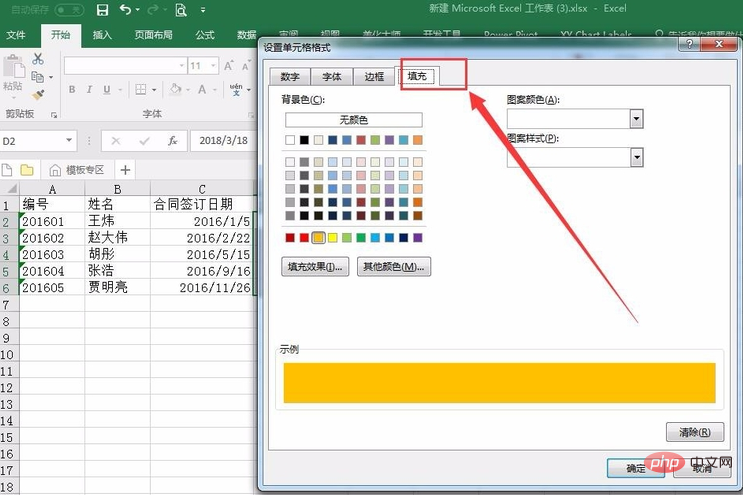Image resolution: width=743 pixels, height=495 pixels.
Task: Click the Paste clipboard icon
Action: click(x=14, y=66)
